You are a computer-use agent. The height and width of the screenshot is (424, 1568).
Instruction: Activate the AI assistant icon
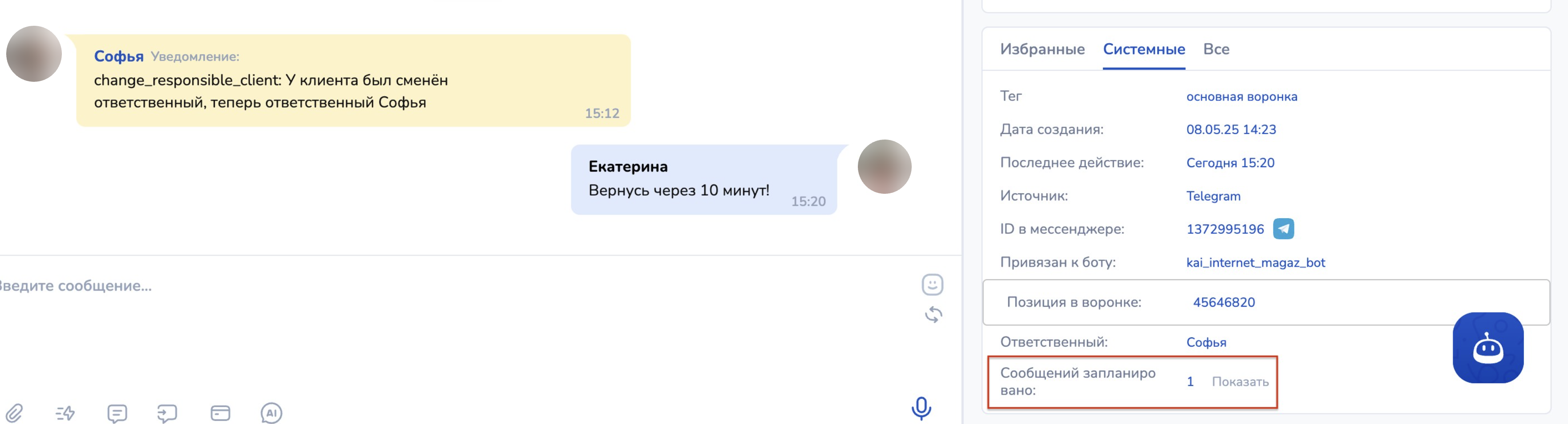[271, 413]
